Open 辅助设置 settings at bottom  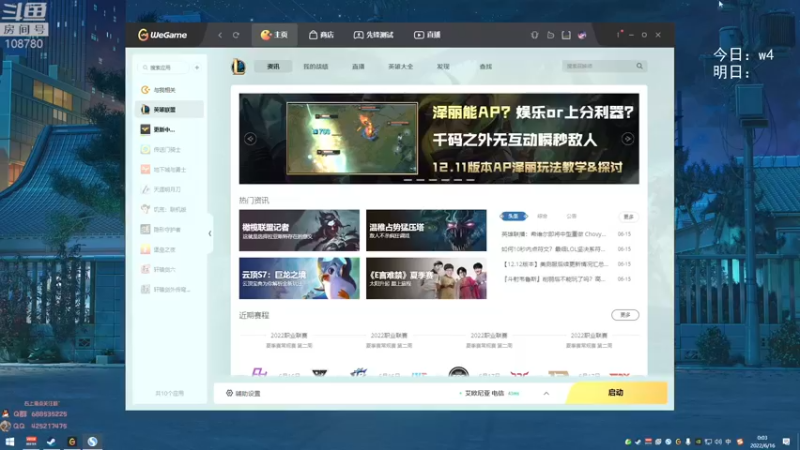[x=243, y=393]
